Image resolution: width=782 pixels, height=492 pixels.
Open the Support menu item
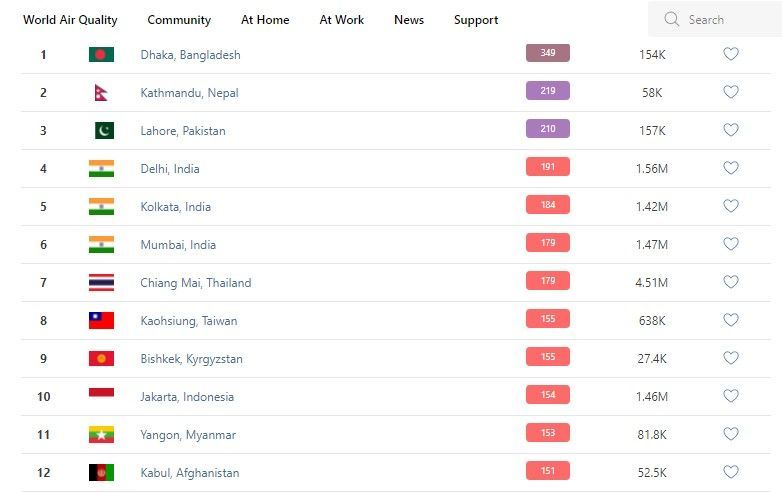coord(476,20)
